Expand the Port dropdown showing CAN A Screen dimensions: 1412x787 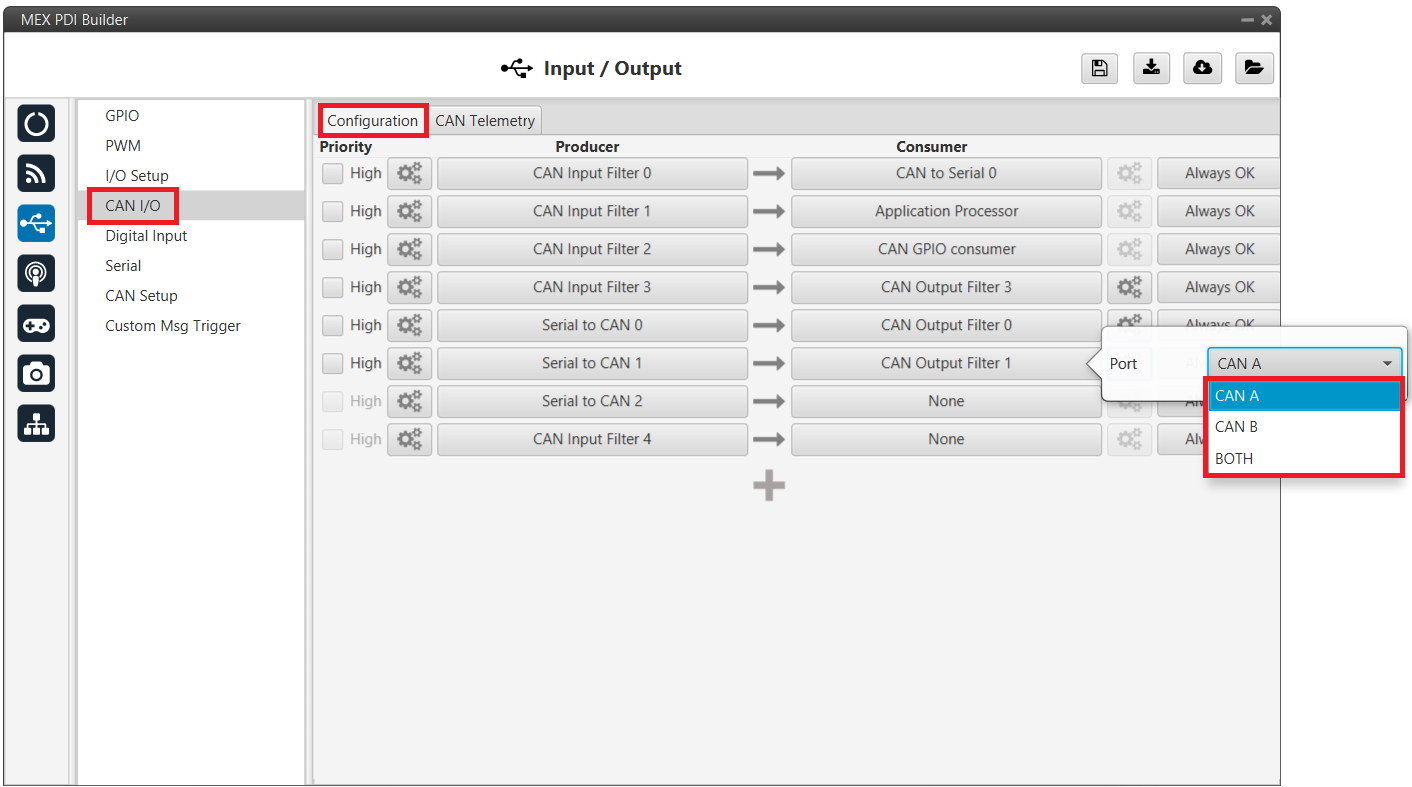[1304, 364]
